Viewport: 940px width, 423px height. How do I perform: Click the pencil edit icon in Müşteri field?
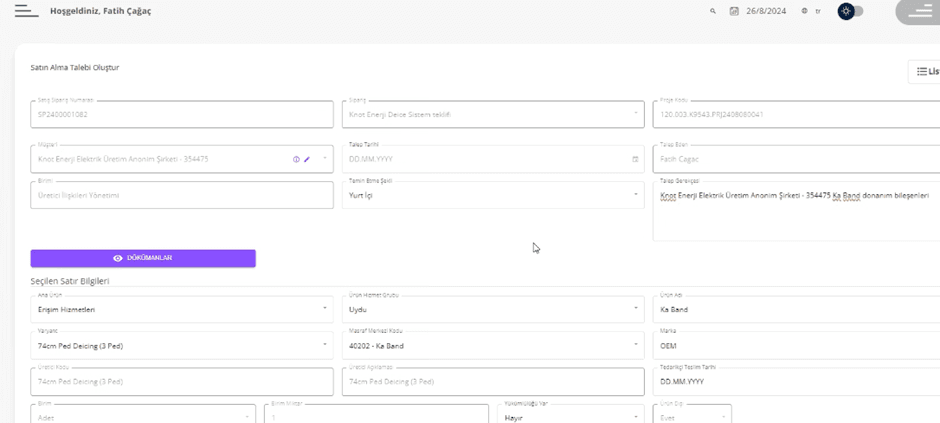[x=307, y=159]
